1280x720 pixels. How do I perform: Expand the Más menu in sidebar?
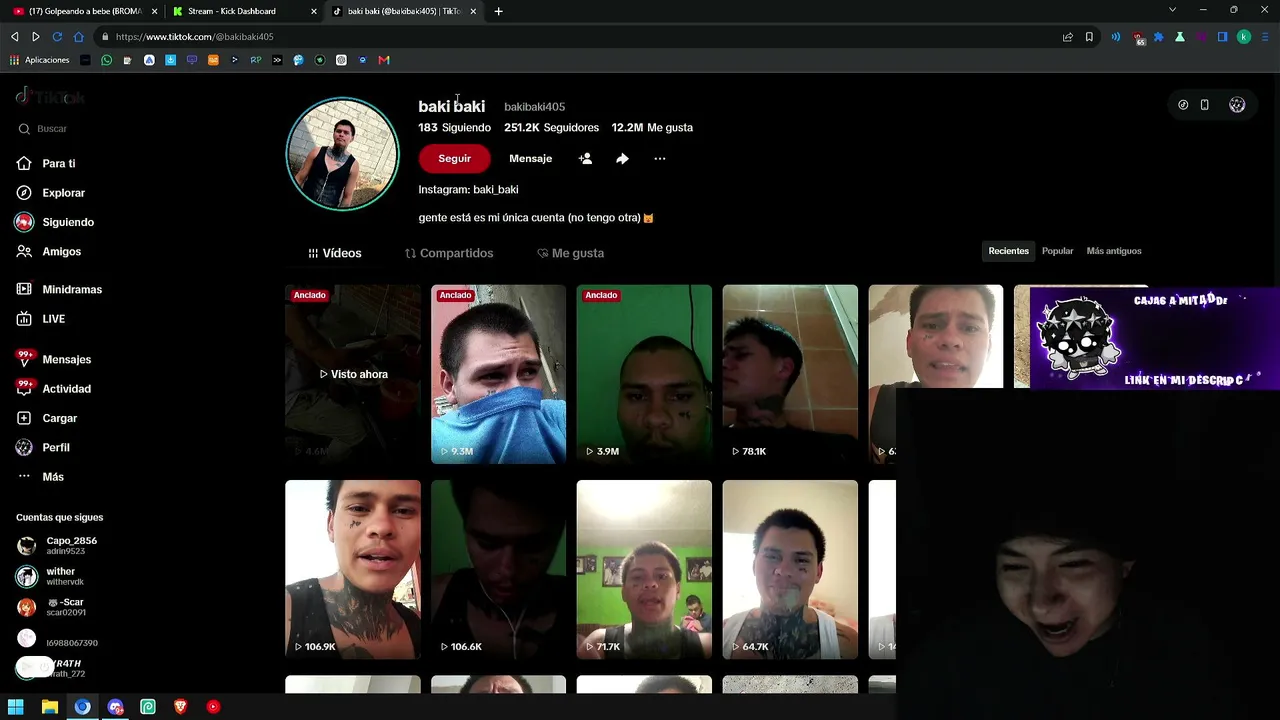tap(40, 477)
